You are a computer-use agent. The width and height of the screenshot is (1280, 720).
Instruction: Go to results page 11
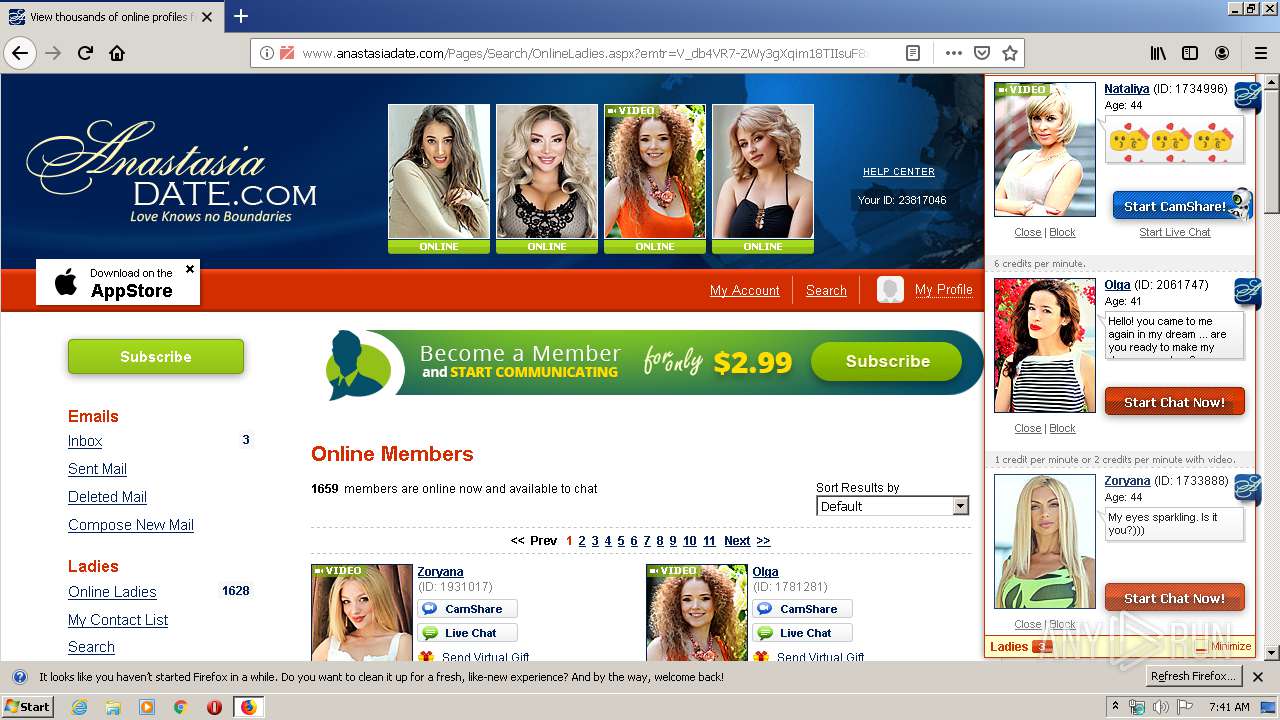coord(709,541)
